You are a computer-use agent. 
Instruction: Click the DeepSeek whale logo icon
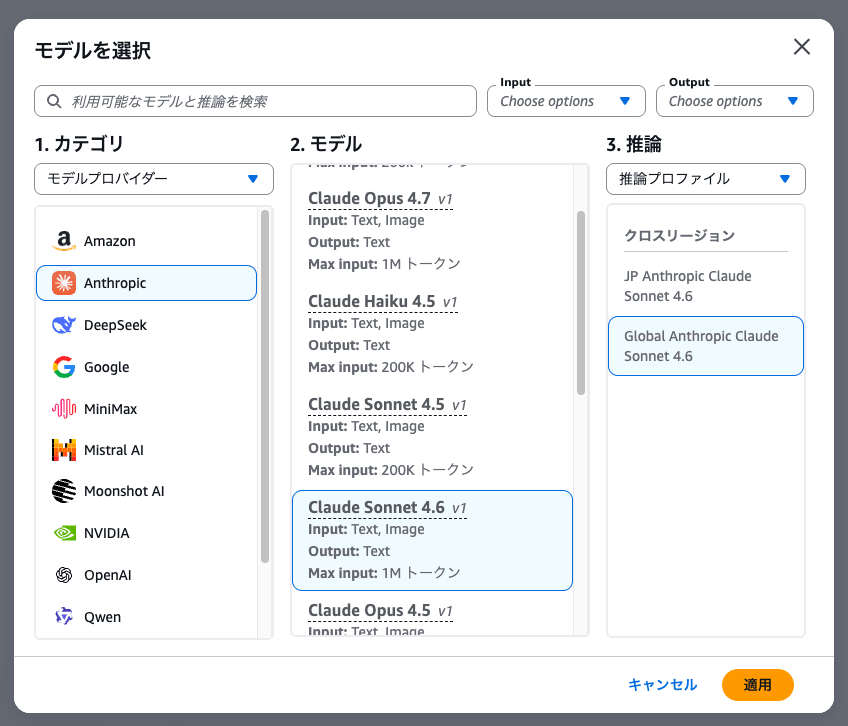[x=64, y=325]
